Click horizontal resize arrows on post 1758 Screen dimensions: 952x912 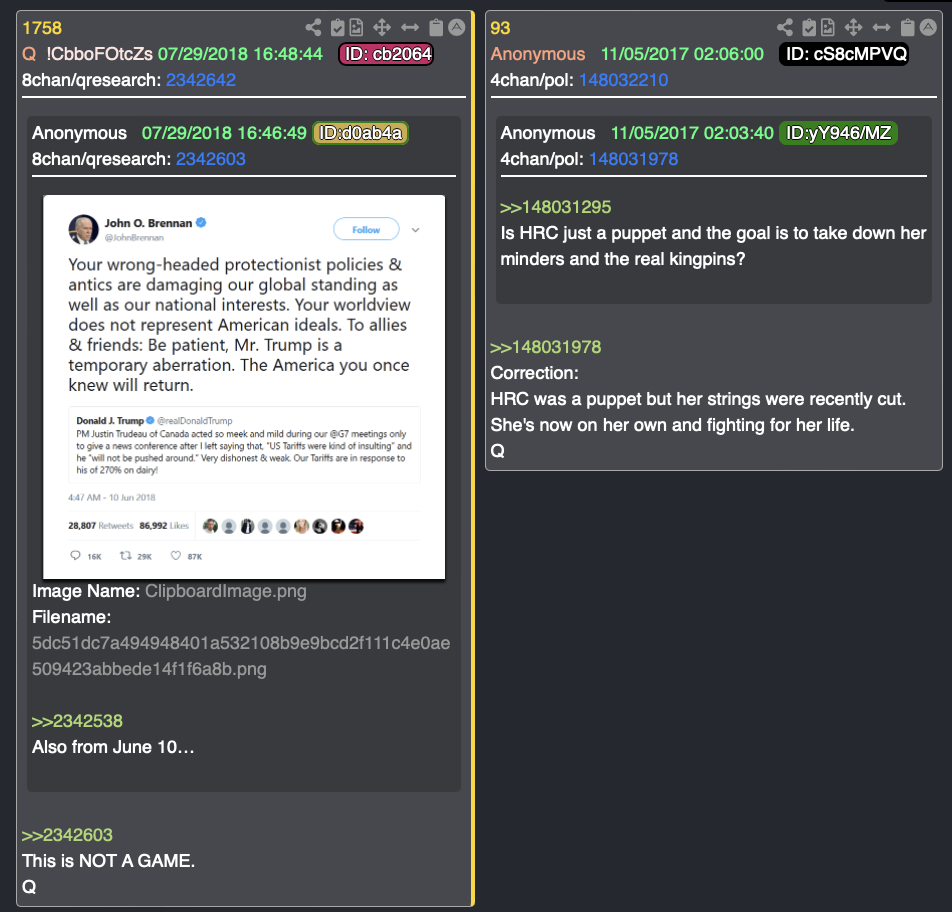point(410,27)
